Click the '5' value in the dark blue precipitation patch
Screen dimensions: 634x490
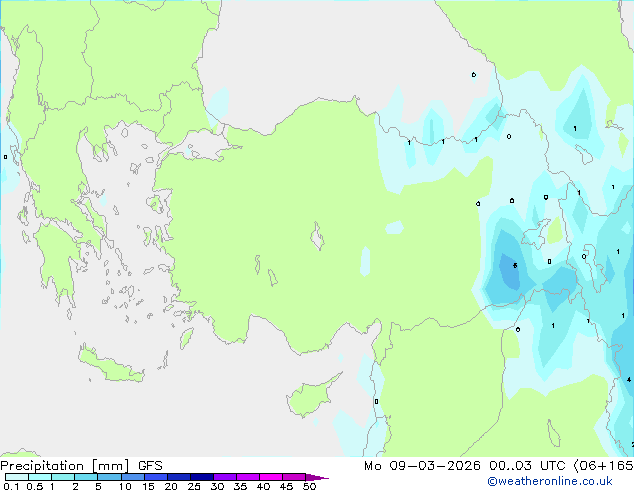tap(515, 266)
